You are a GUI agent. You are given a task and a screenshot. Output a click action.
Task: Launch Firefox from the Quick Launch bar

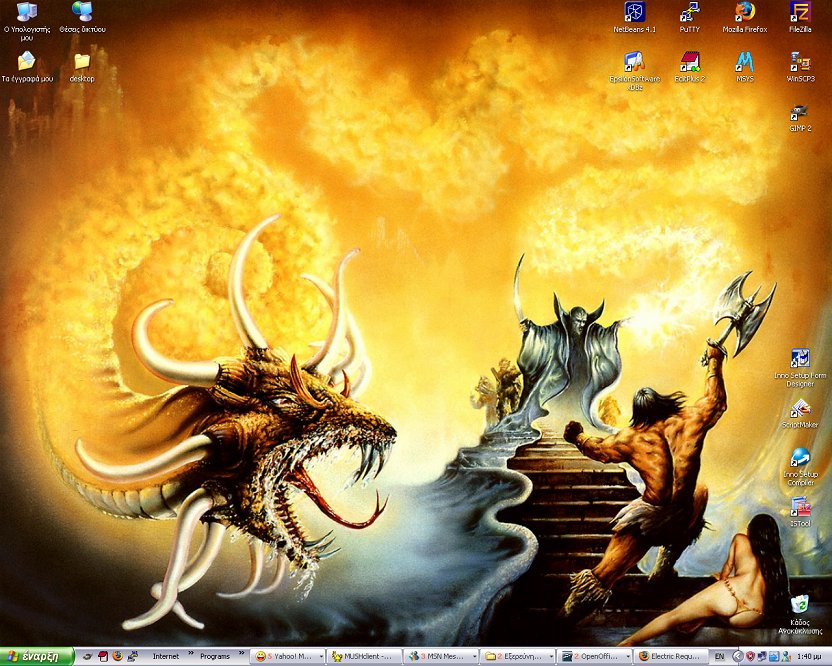pos(118,656)
